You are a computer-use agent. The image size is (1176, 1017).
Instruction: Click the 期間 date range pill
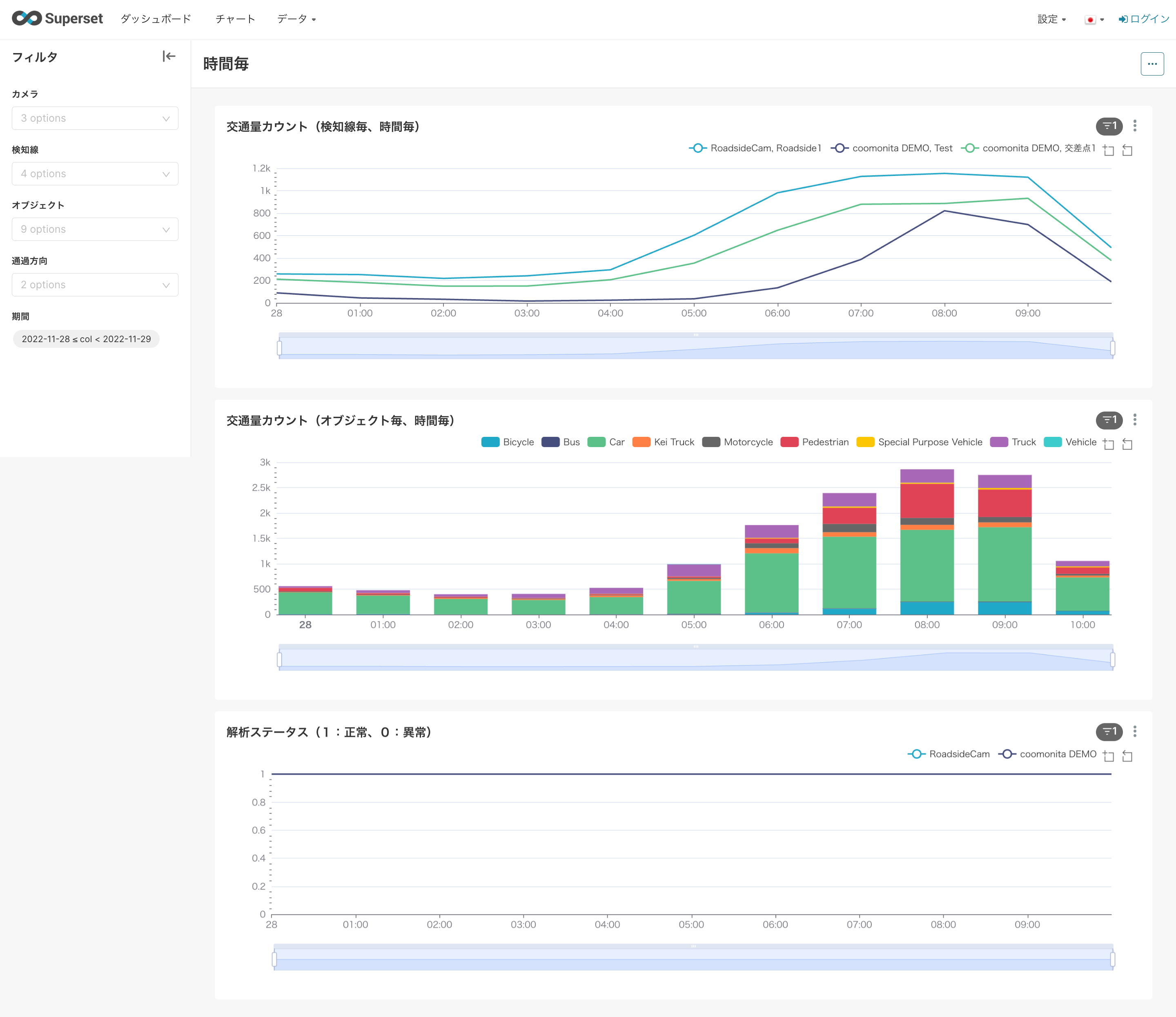86,339
